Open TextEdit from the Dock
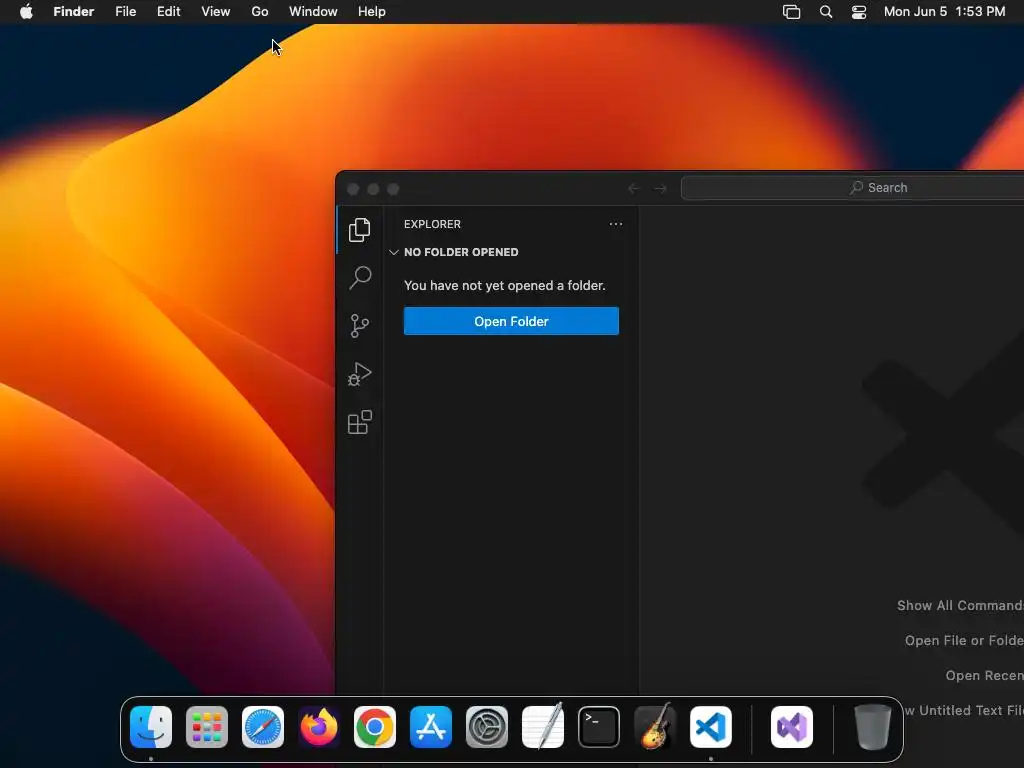Screen dimensions: 1024x768 point(543,727)
